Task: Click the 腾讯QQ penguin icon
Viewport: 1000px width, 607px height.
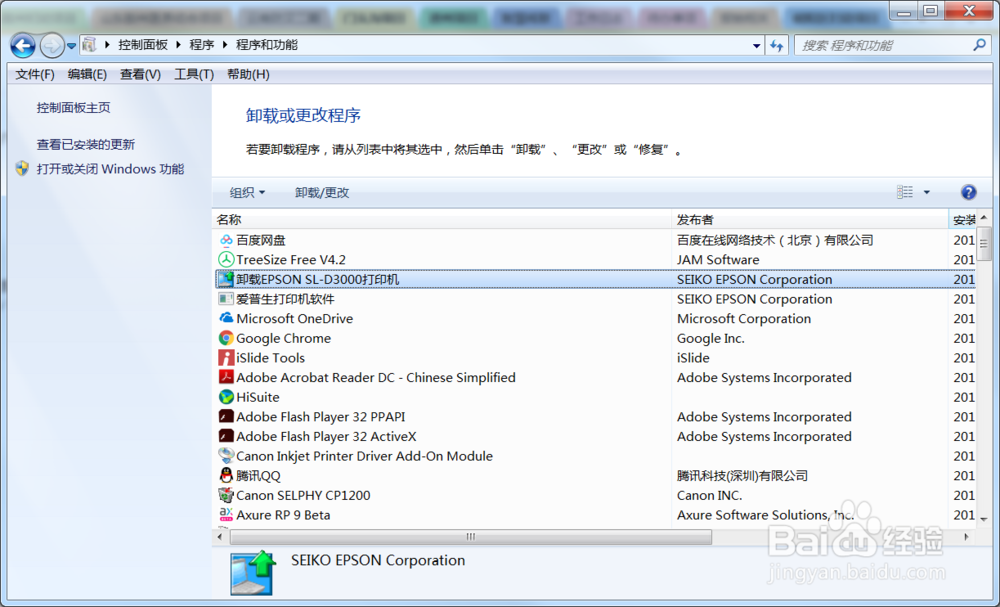Action: 226,476
